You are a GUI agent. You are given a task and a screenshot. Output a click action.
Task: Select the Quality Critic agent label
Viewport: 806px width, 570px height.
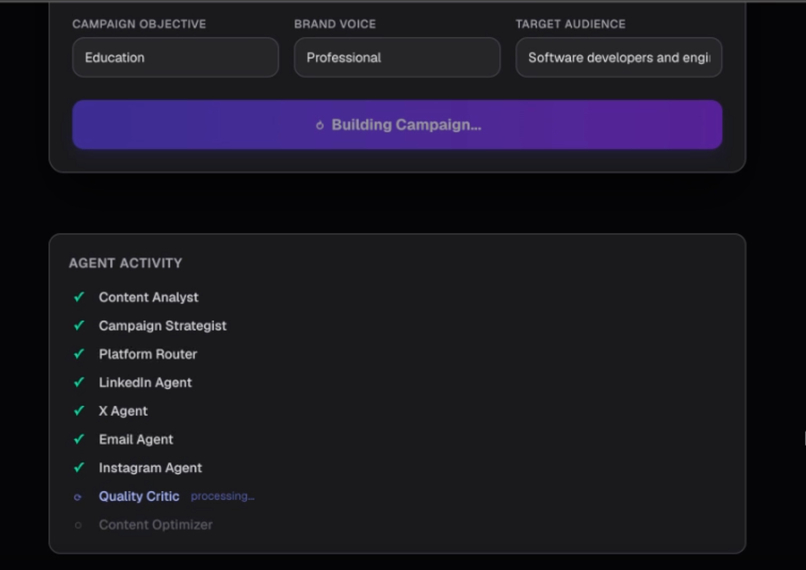pos(139,497)
